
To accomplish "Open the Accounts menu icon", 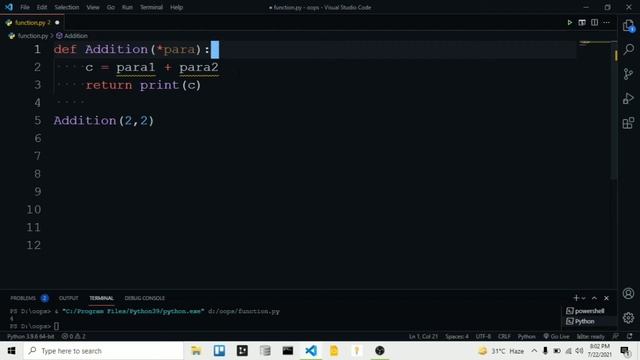I will click(x=629, y=293).
